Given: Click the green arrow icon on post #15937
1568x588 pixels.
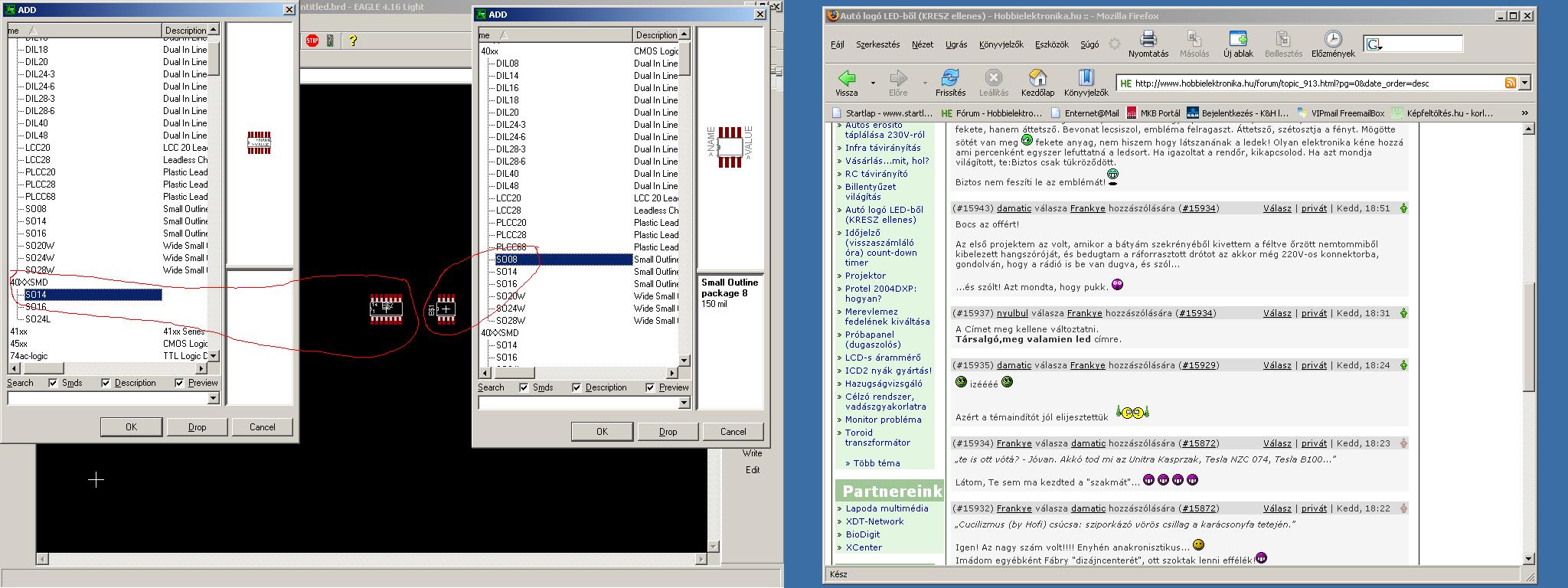Looking at the screenshot, I should (x=1403, y=313).
